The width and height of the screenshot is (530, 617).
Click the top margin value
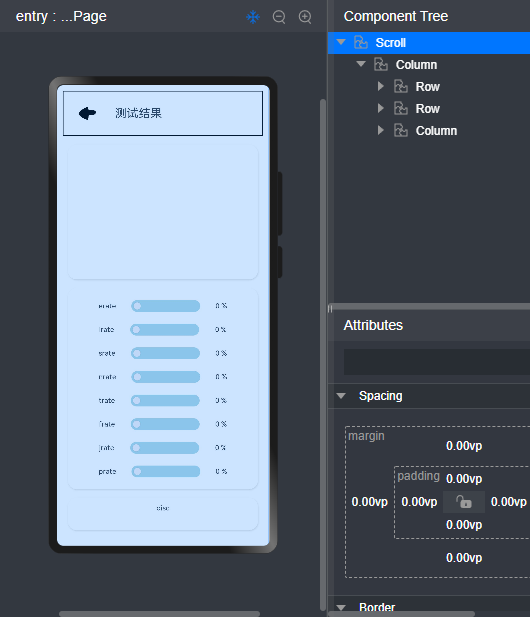[x=464, y=446]
